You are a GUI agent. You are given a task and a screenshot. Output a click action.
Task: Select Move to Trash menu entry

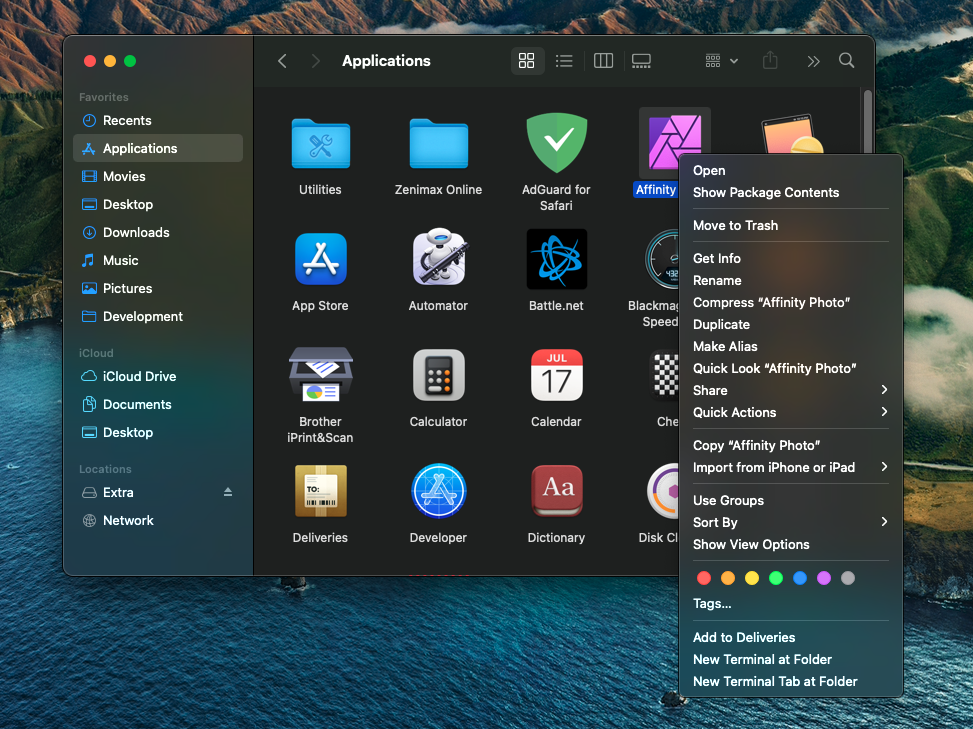click(735, 225)
